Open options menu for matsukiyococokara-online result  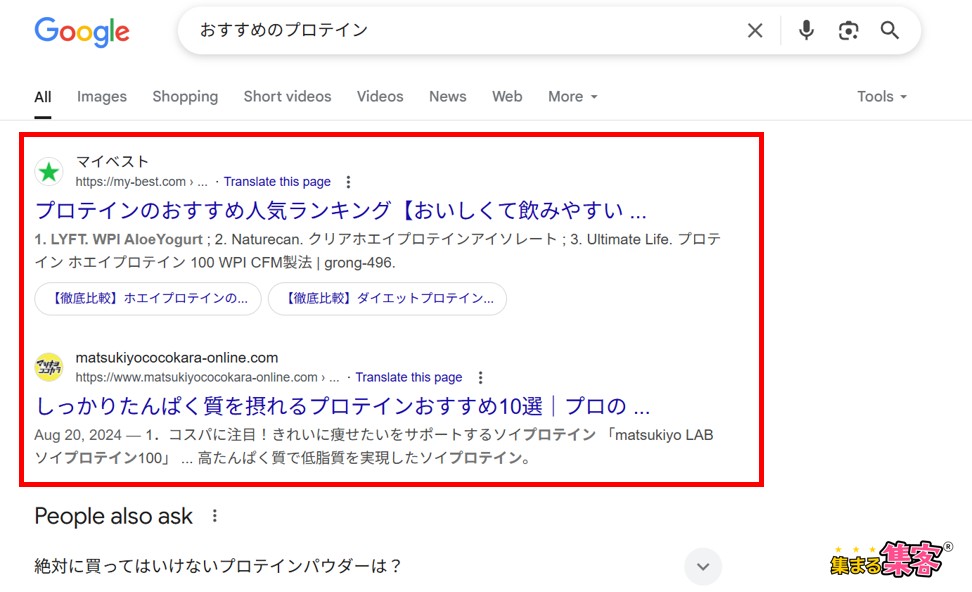pyautogui.click(x=480, y=377)
